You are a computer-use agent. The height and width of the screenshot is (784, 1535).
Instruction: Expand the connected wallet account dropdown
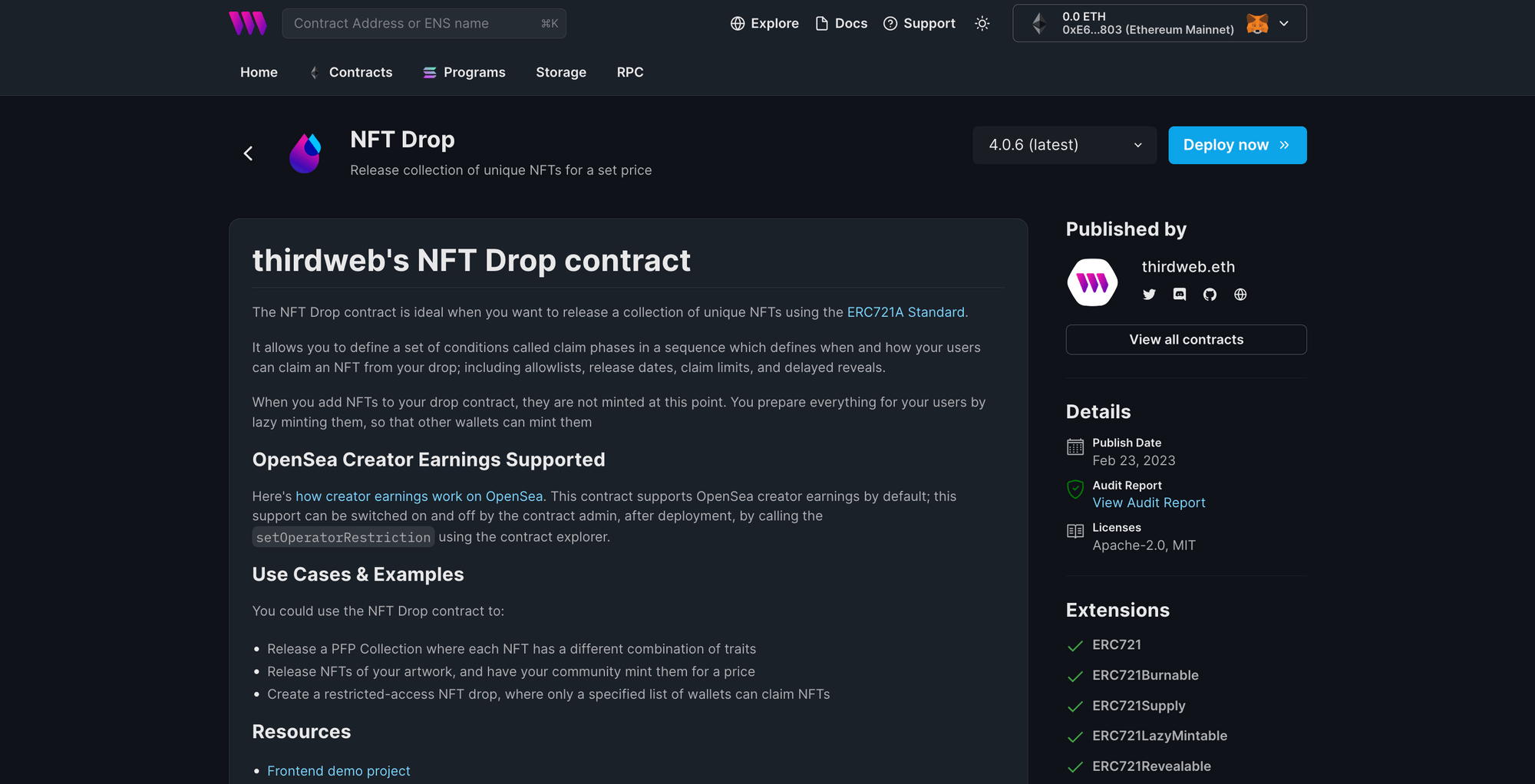point(1285,23)
